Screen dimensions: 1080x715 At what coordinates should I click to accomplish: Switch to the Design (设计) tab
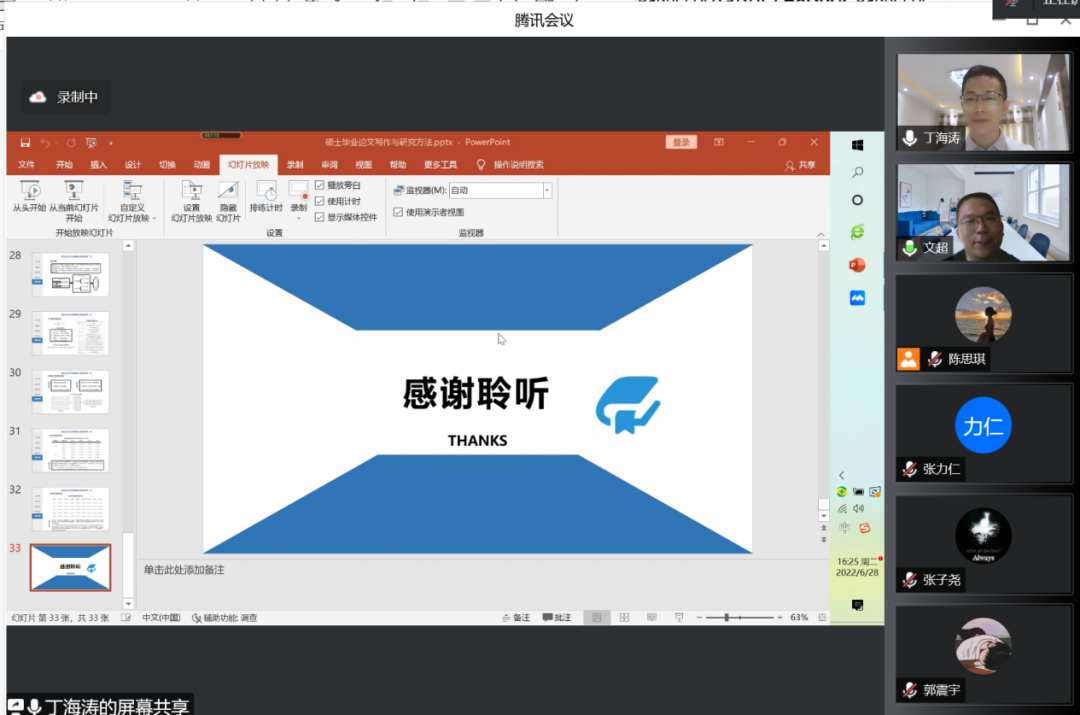[133, 165]
